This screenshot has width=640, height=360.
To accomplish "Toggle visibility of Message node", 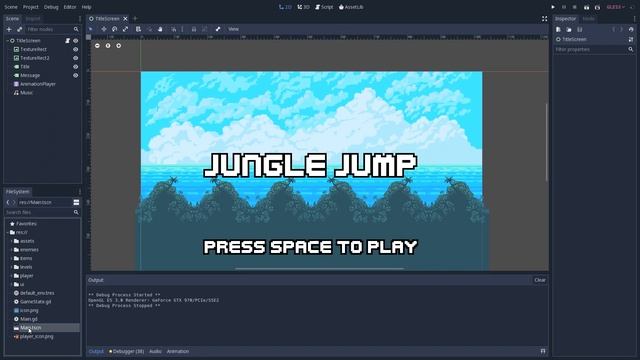I will click(x=76, y=76).
